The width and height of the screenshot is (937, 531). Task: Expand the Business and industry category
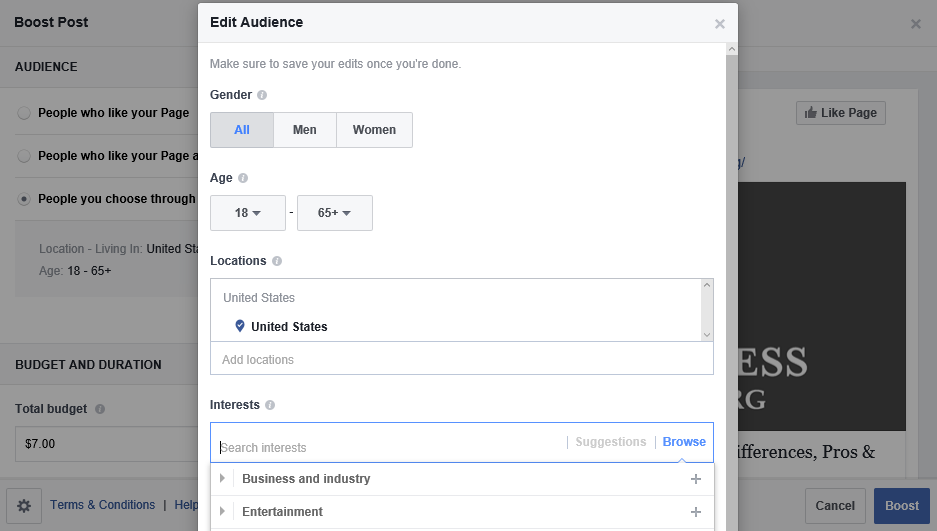222,478
